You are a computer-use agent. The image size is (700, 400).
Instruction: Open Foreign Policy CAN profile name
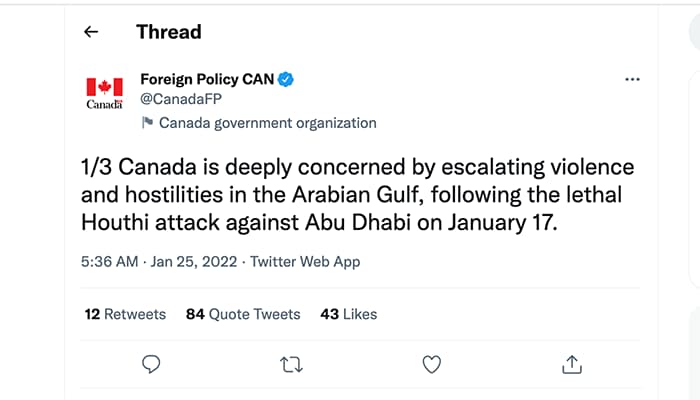[x=207, y=79]
